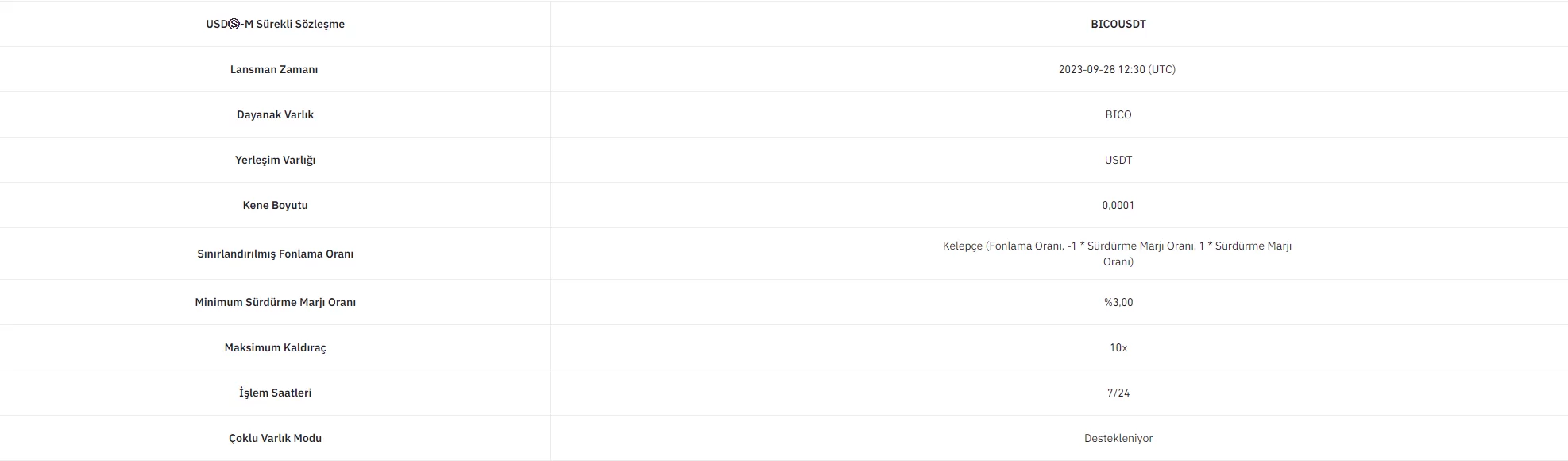Click the Dayanak Varlık label

(275, 114)
